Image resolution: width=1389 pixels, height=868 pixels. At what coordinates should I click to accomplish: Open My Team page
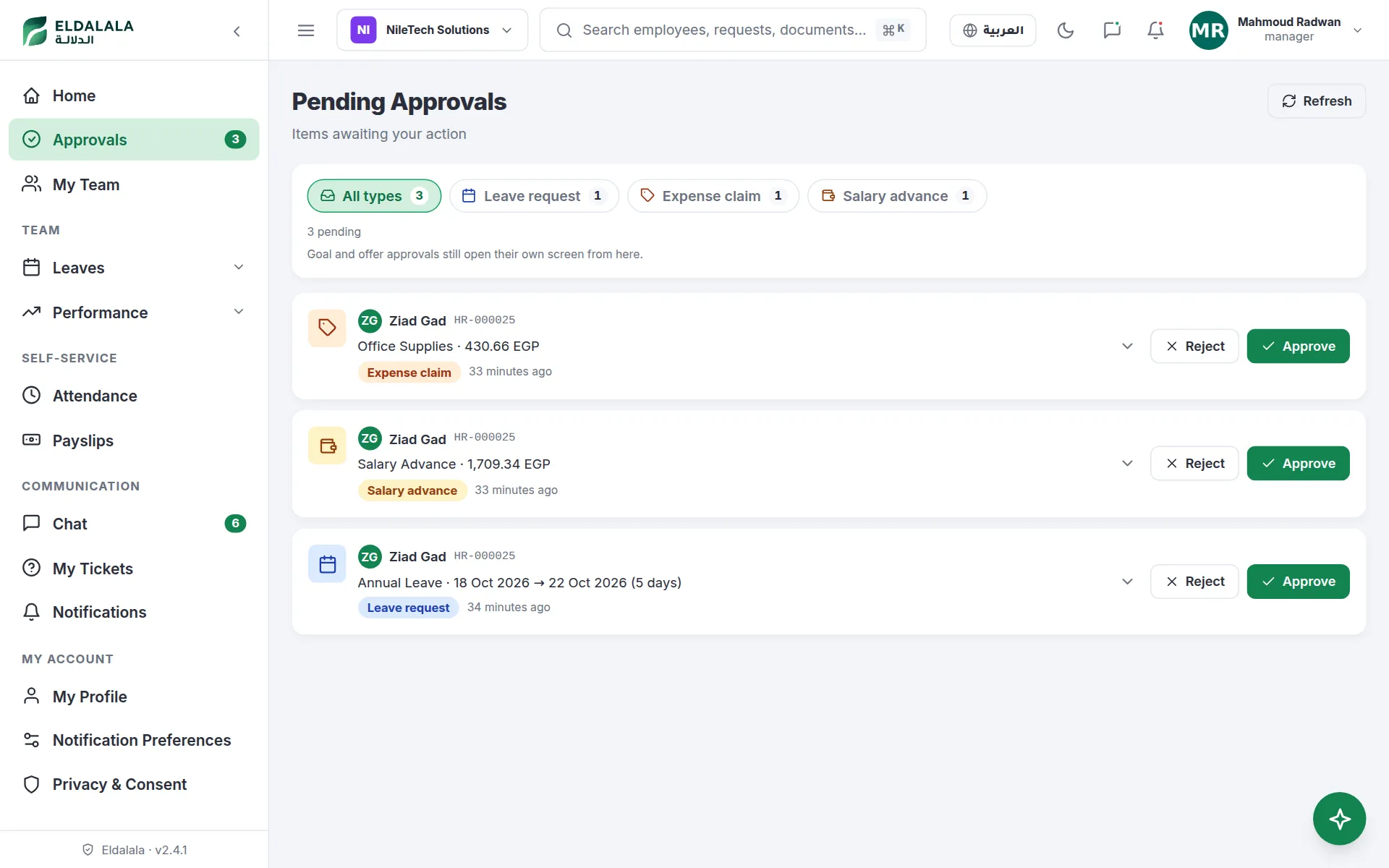click(134, 184)
